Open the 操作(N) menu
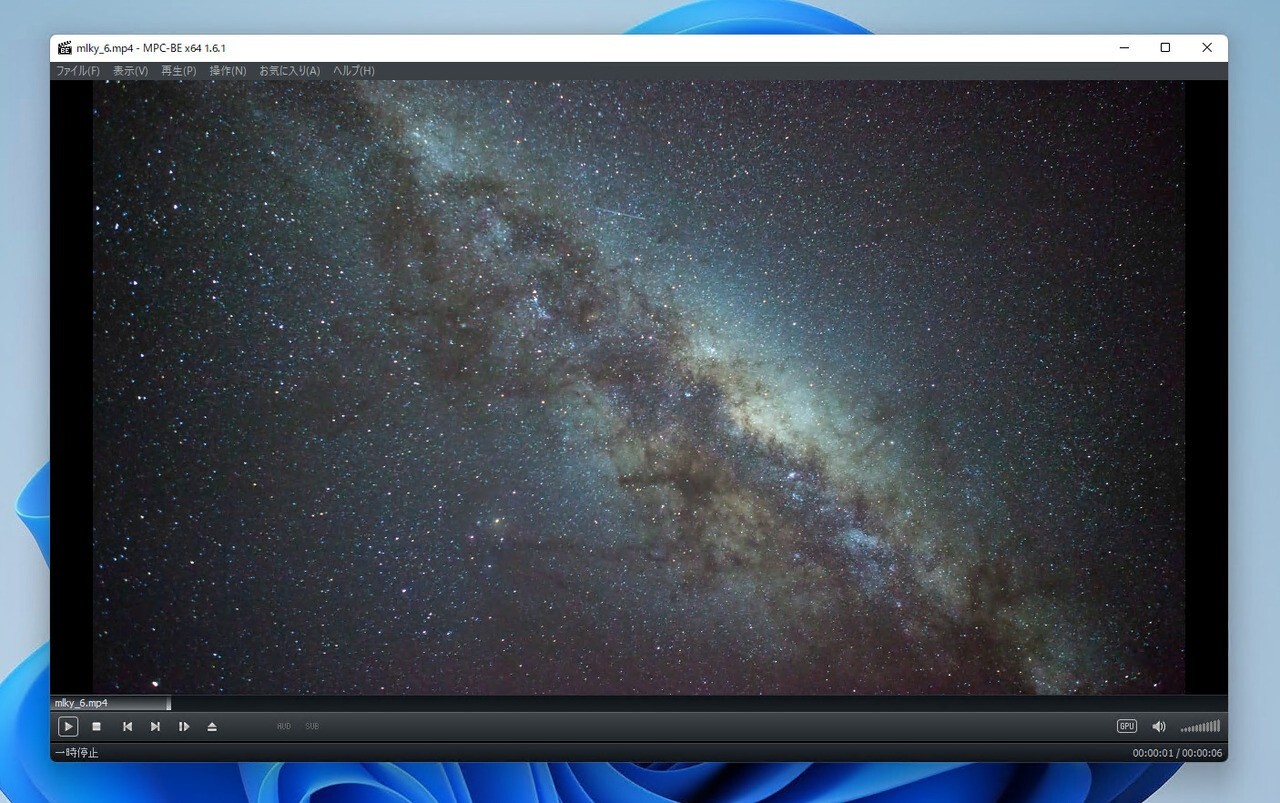1280x803 pixels. pyautogui.click(x=227, y=71)
